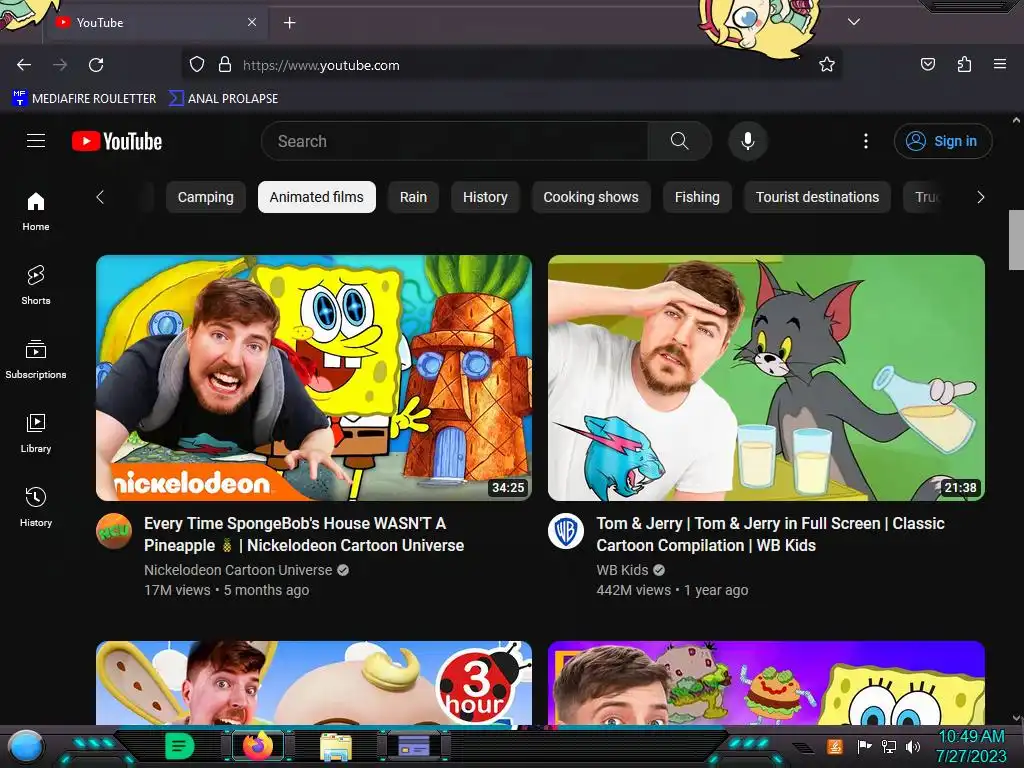Open WB Kids channel avatar

(x=566, y=531)
